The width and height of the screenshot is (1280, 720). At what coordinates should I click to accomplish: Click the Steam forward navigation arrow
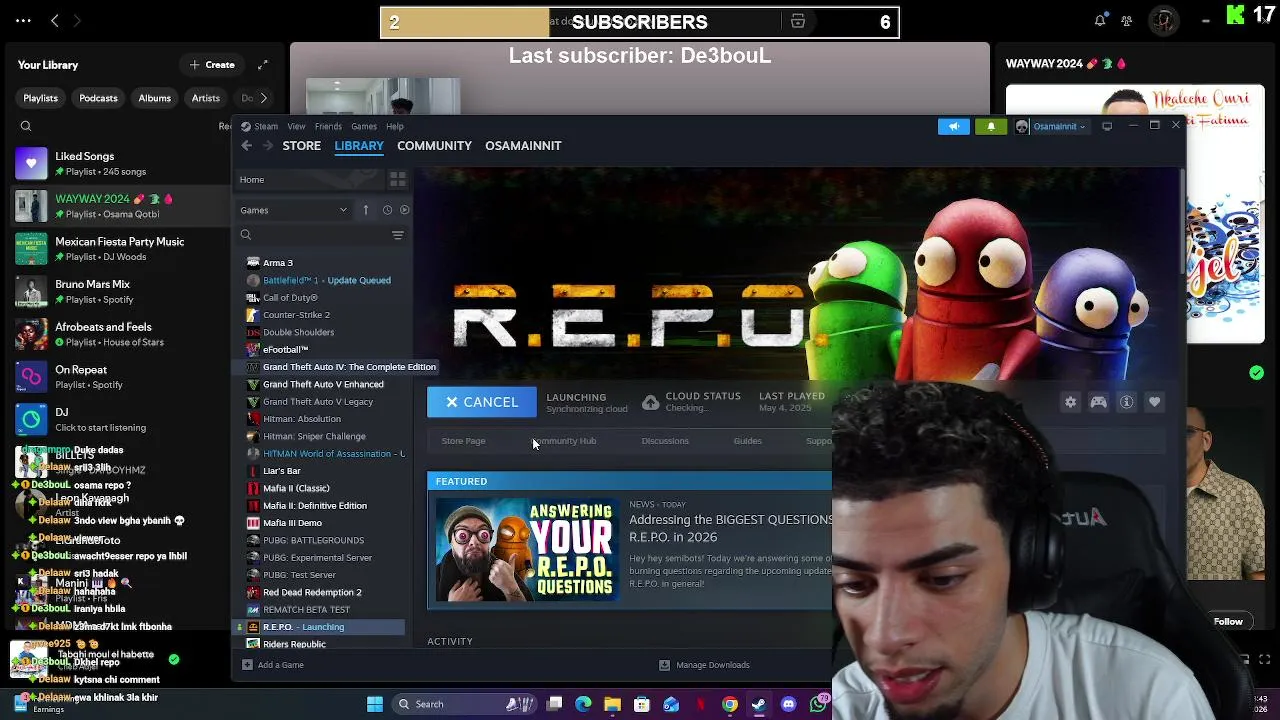point(268,146)
